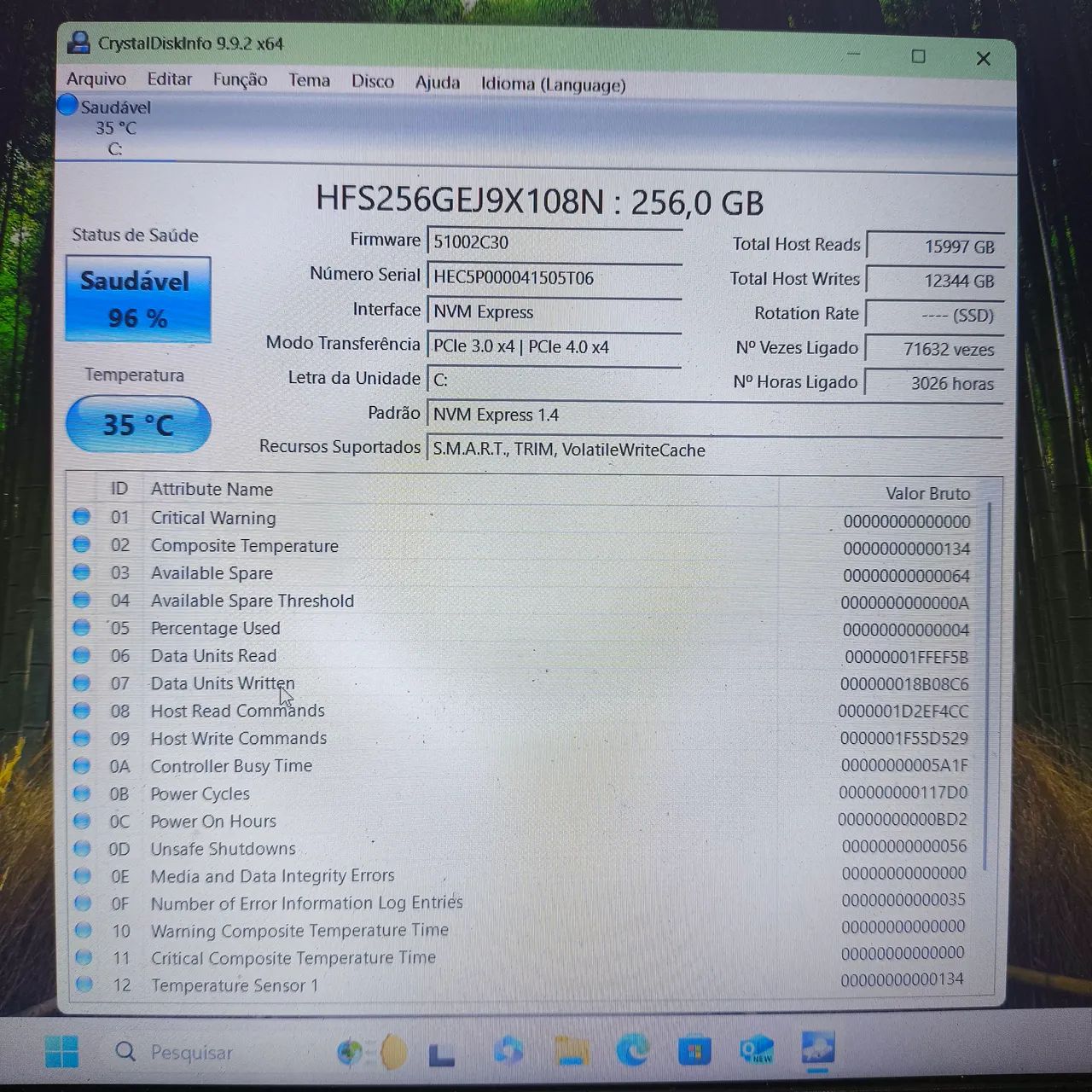Click the status dot for Available Spare row
1092x1092 pixels.
coord(81,572)
